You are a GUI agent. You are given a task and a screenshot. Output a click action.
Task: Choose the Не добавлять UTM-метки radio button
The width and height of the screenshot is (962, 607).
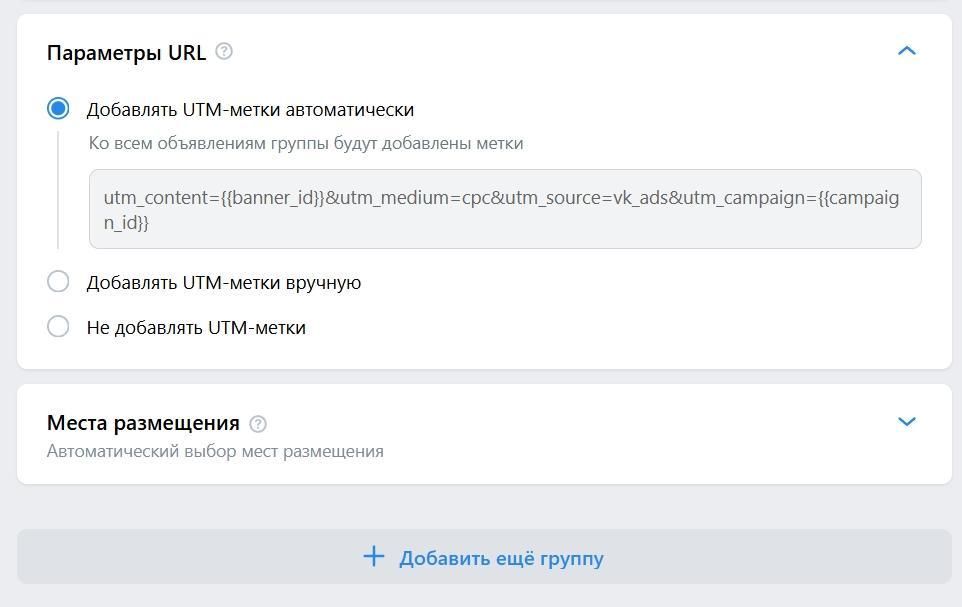(58, 327)
